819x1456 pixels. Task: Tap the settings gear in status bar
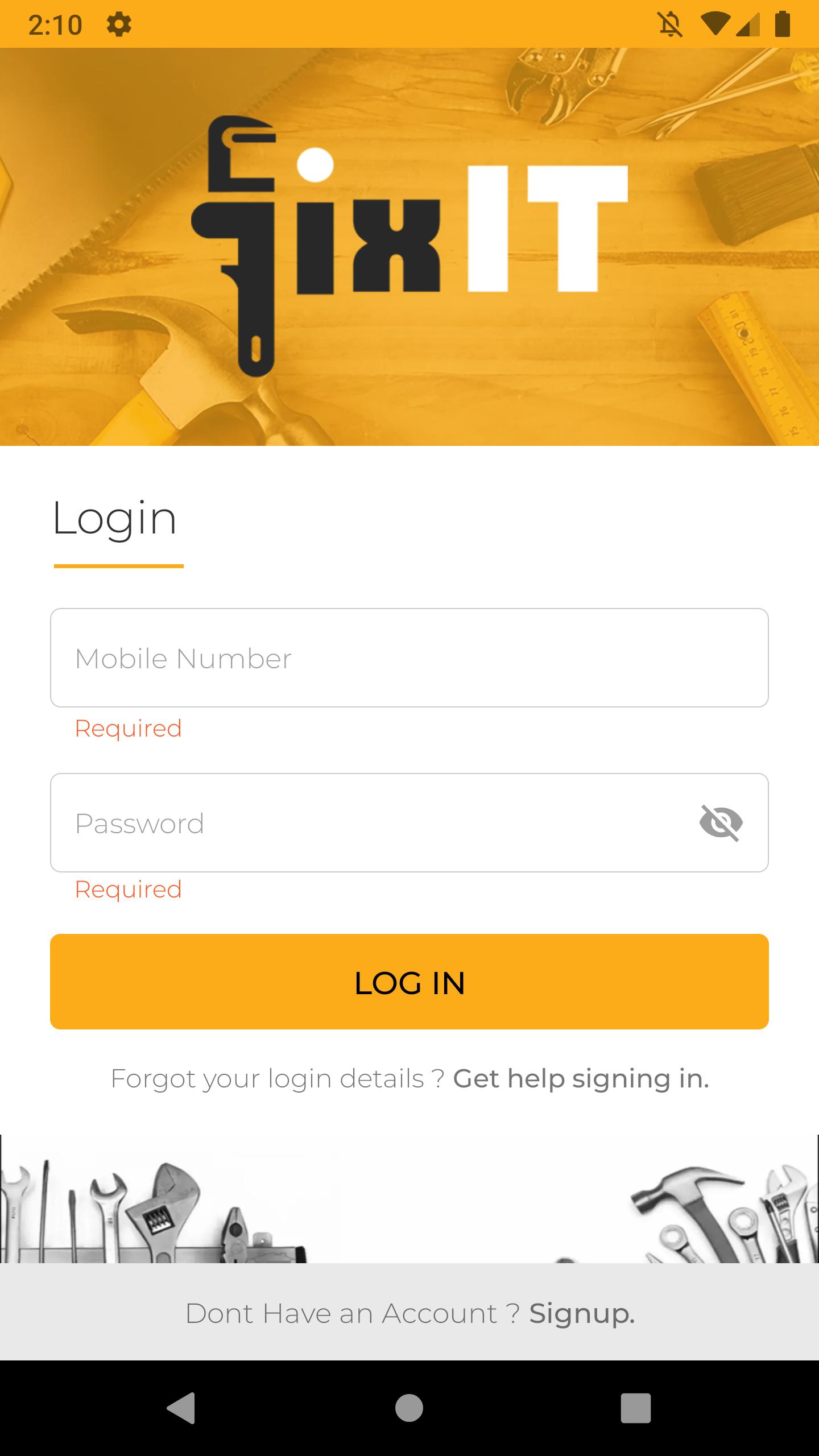(119, 25)
